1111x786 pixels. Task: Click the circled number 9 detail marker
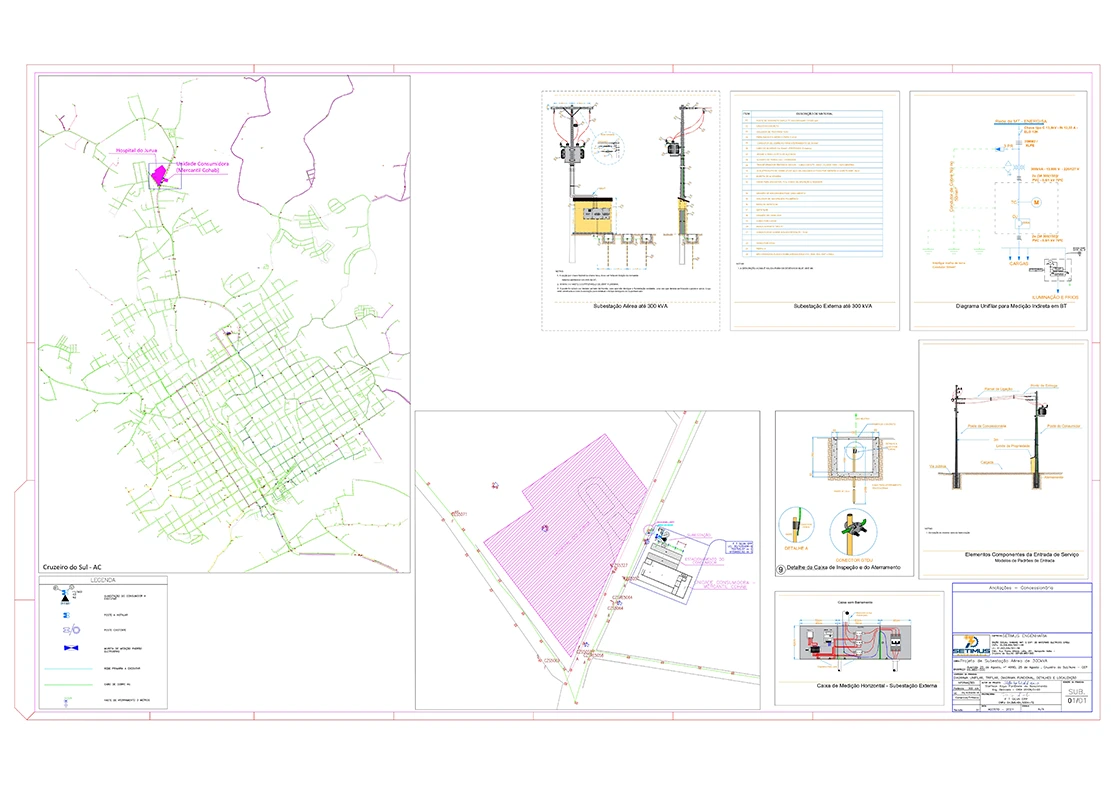click(x=781, y=568)
